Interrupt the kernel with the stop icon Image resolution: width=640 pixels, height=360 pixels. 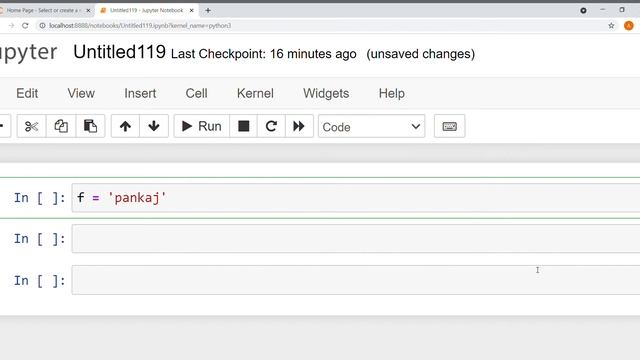pyautogui.click(x=244, y=126)
